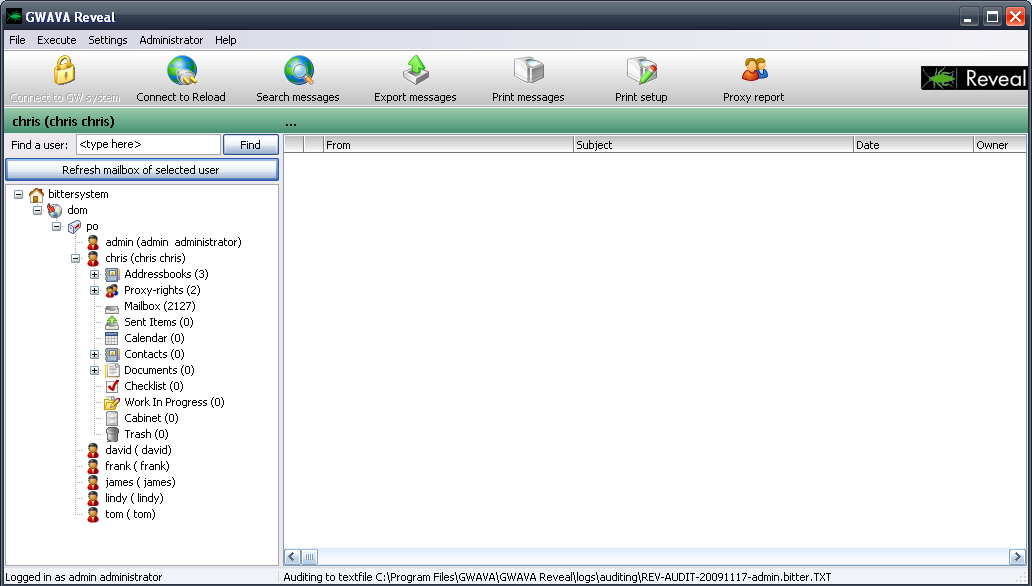1032x586 pixels.
Task: Click the Export messages arrow icon
Action: (x=415, y=70)
